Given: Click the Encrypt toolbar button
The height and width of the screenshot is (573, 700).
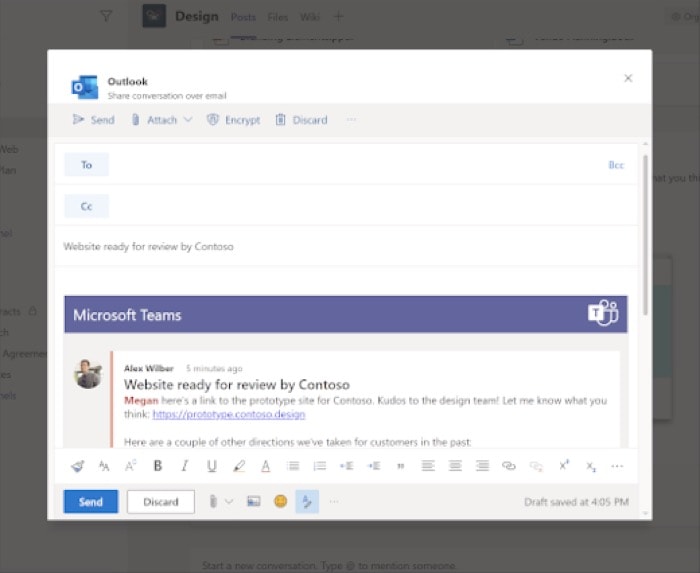Looking at the screenshot, I should [233, 120].
